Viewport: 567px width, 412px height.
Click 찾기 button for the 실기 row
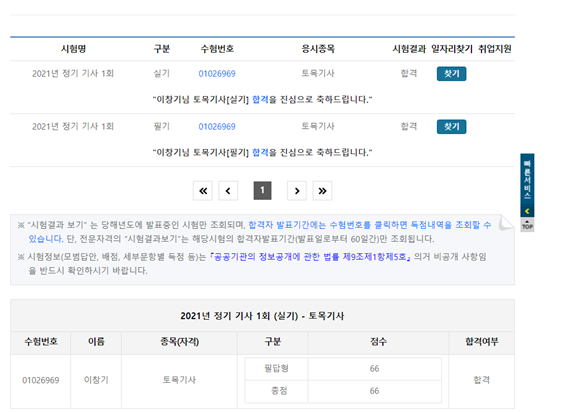(451, 74)
